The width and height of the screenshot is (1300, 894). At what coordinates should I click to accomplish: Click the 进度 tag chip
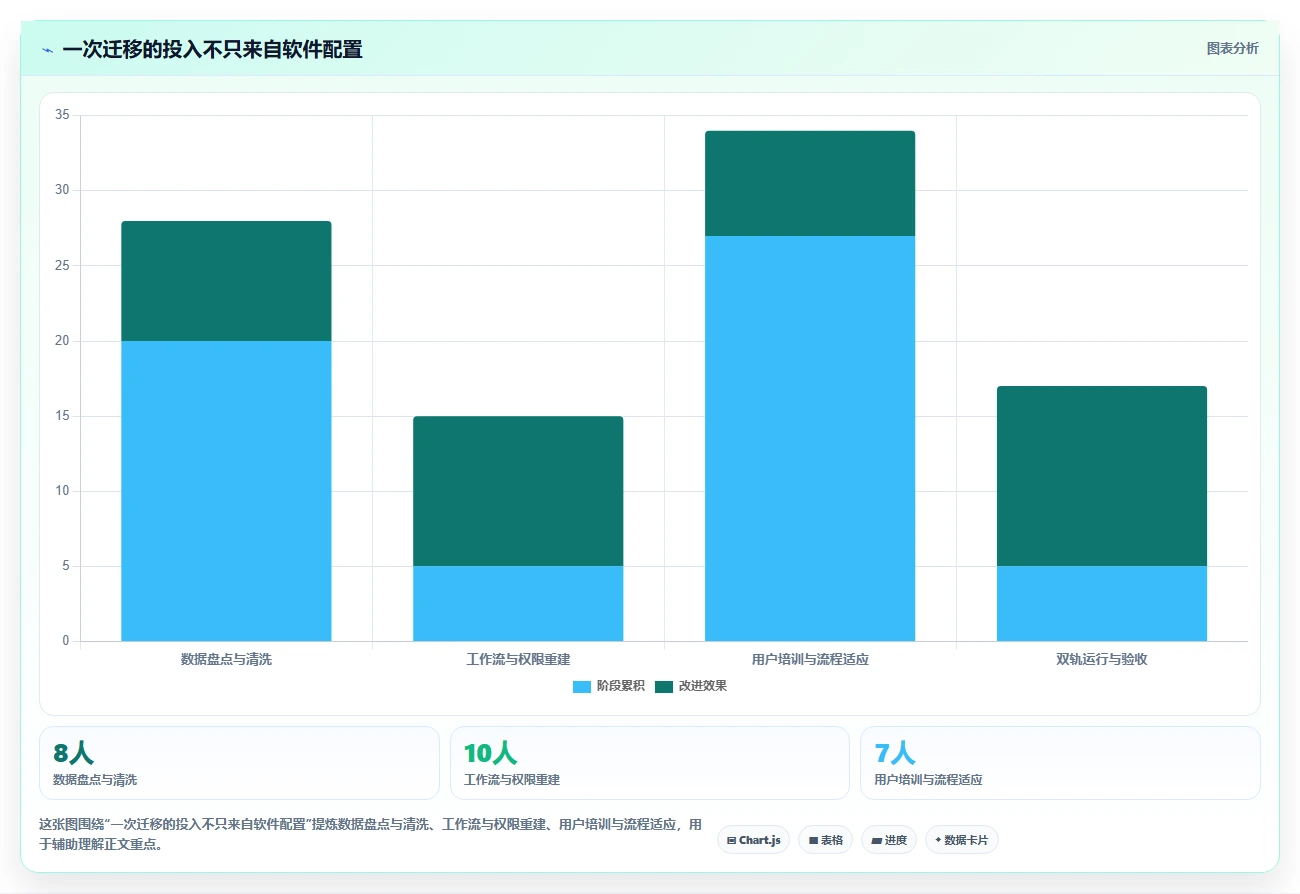(889, 840)
